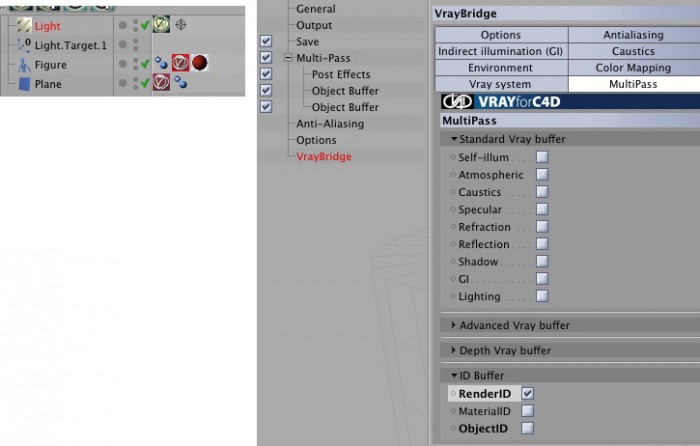Enable the Self-illum buffer checkbox
This screenshot has height=446, width=700.
click(542, 157)
